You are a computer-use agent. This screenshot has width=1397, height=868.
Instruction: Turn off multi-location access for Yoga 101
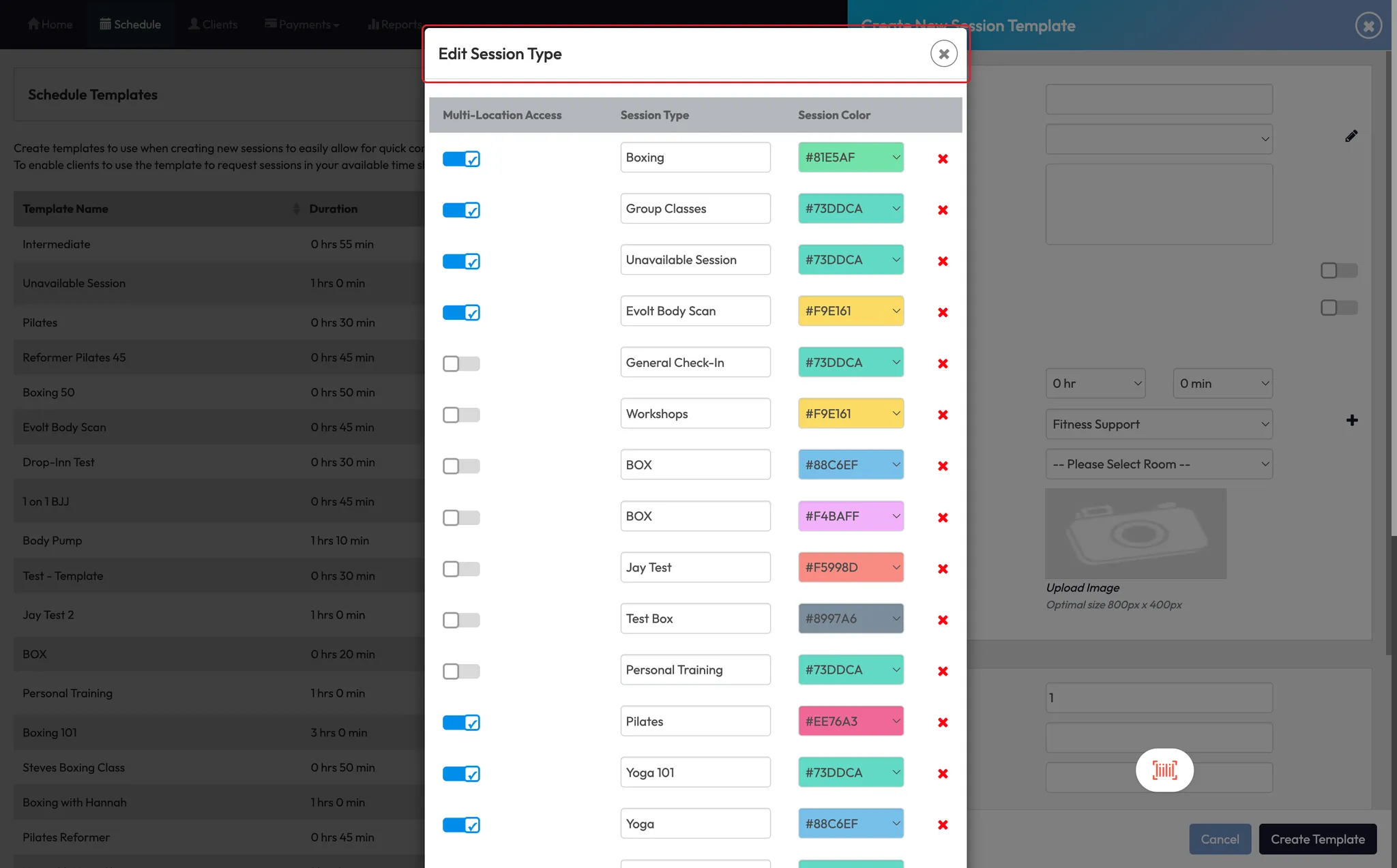[461, 773]
